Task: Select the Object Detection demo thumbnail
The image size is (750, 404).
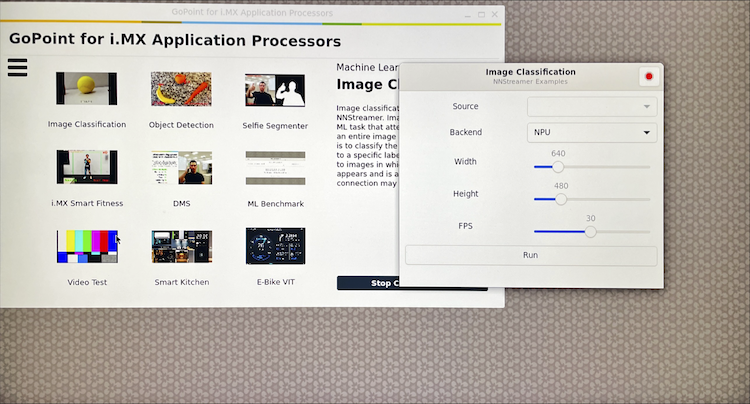Action: 181,89
